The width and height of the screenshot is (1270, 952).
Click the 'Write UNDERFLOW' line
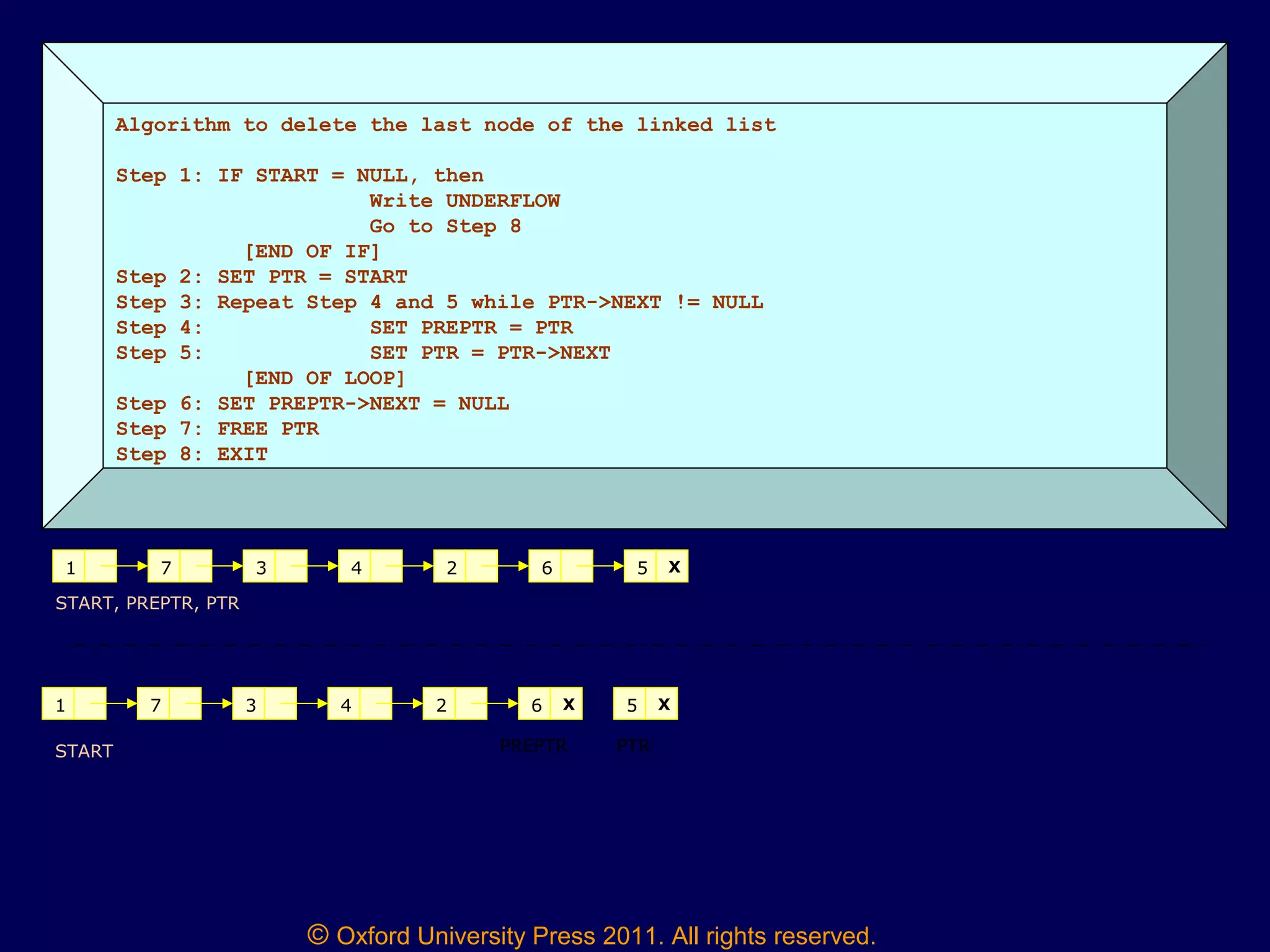[464, 201]
